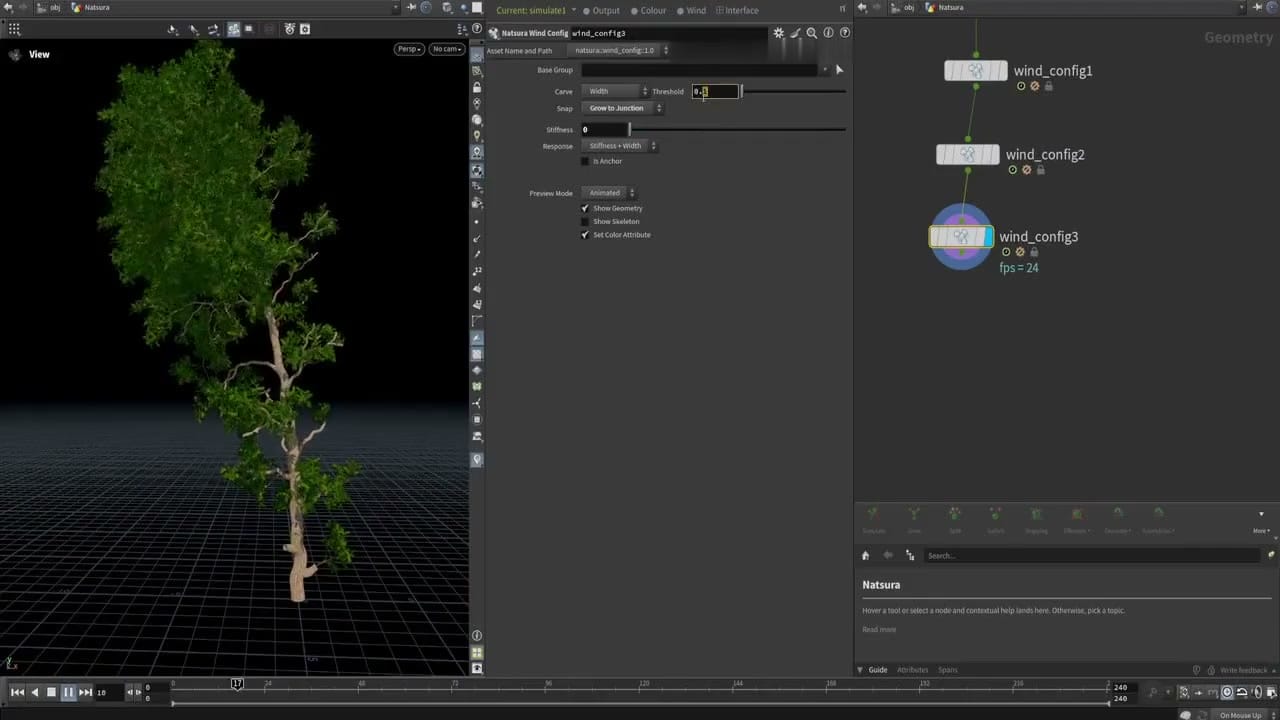Toggle bypass flag on wind_config1 node
The height and width of the screenshot is (720, 1280).
pos(1035,86)
